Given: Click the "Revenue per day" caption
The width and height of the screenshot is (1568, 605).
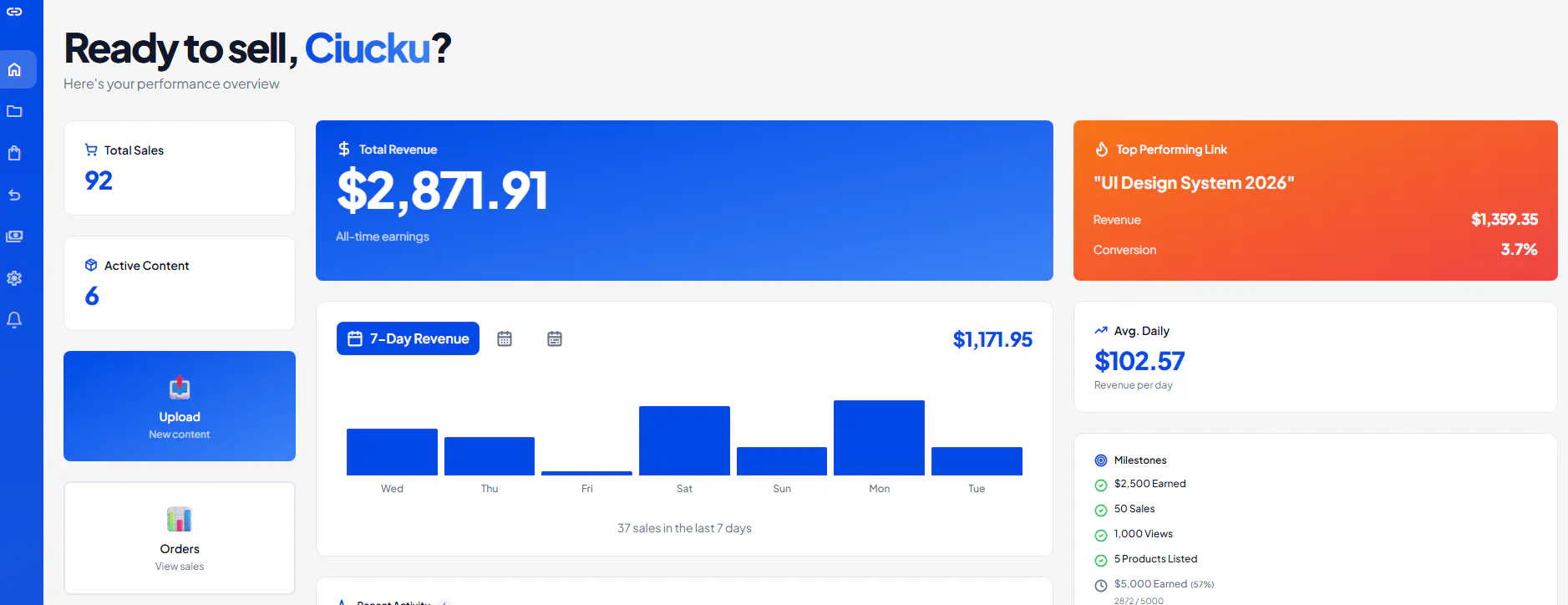Looking at the screenshot, I should (1134, 385).
